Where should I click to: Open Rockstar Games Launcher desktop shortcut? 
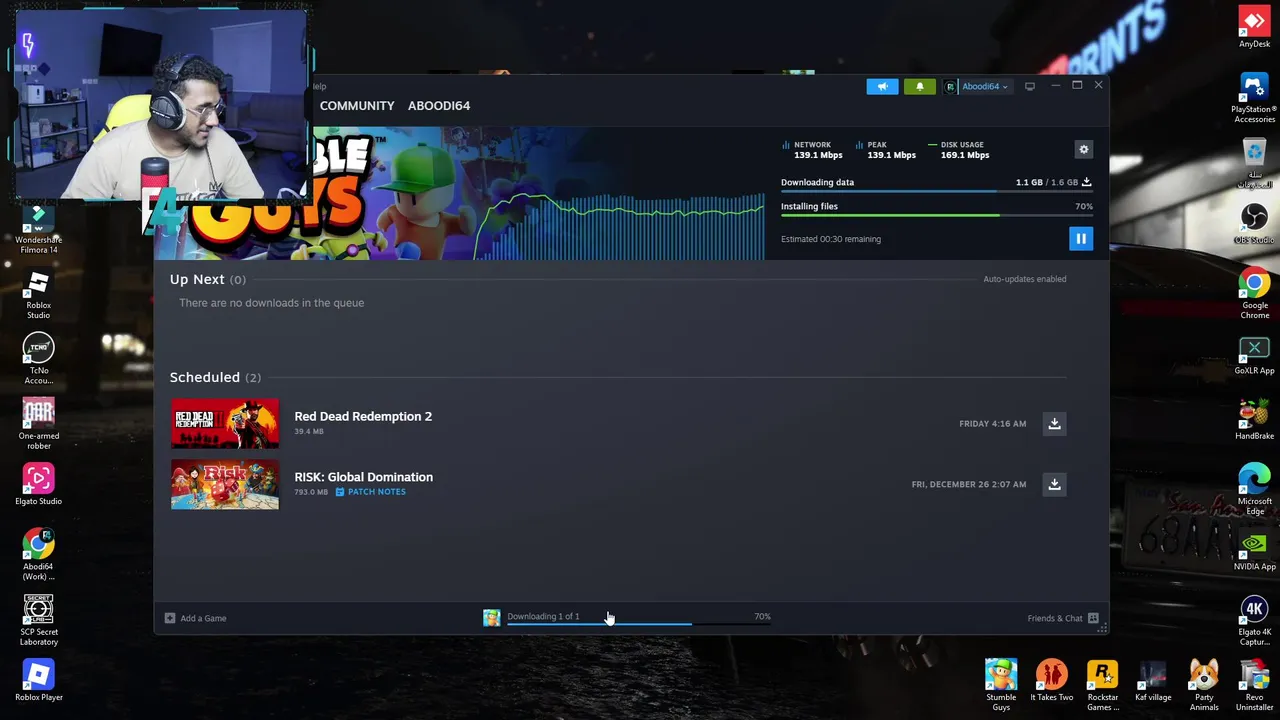(1102, 686)
